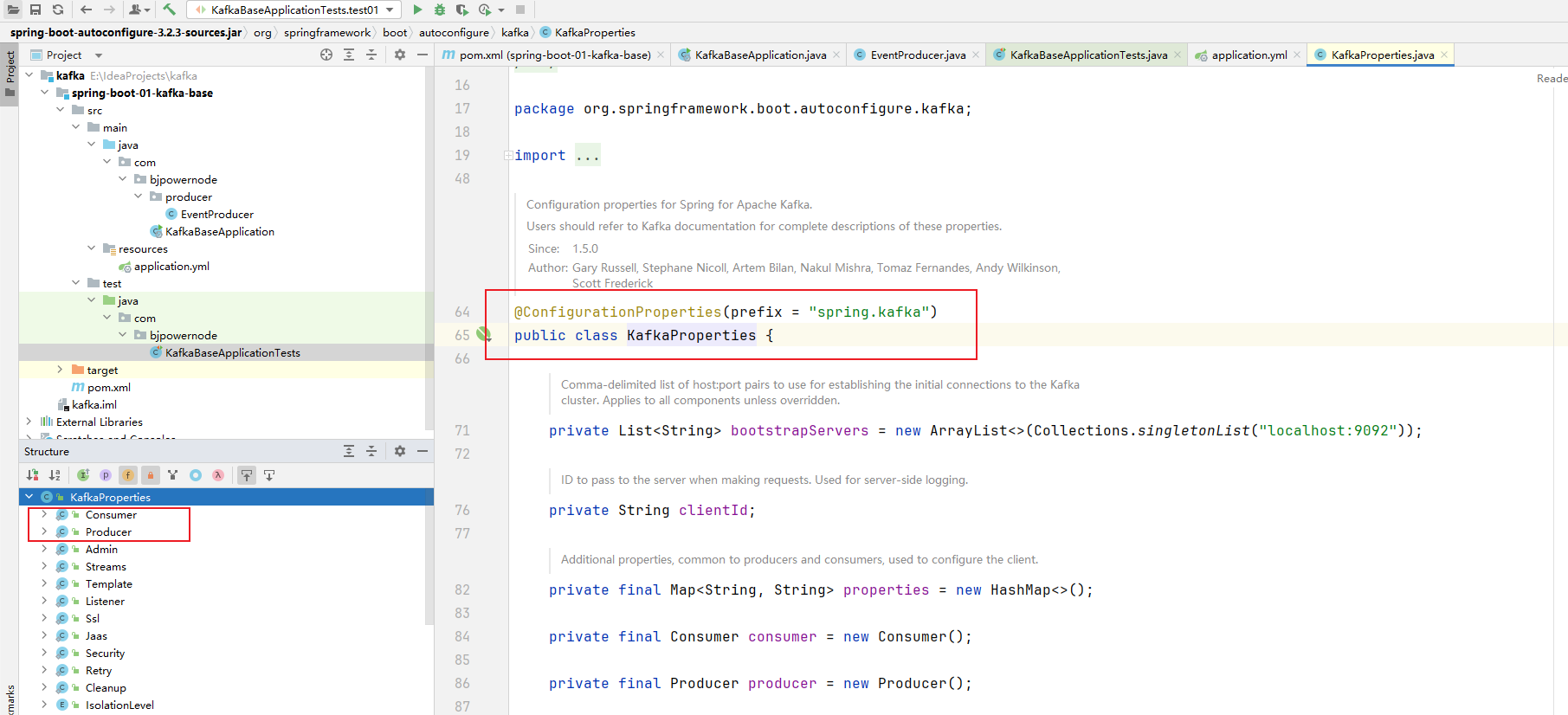Expand the folded import block

(x=508, y=156)
